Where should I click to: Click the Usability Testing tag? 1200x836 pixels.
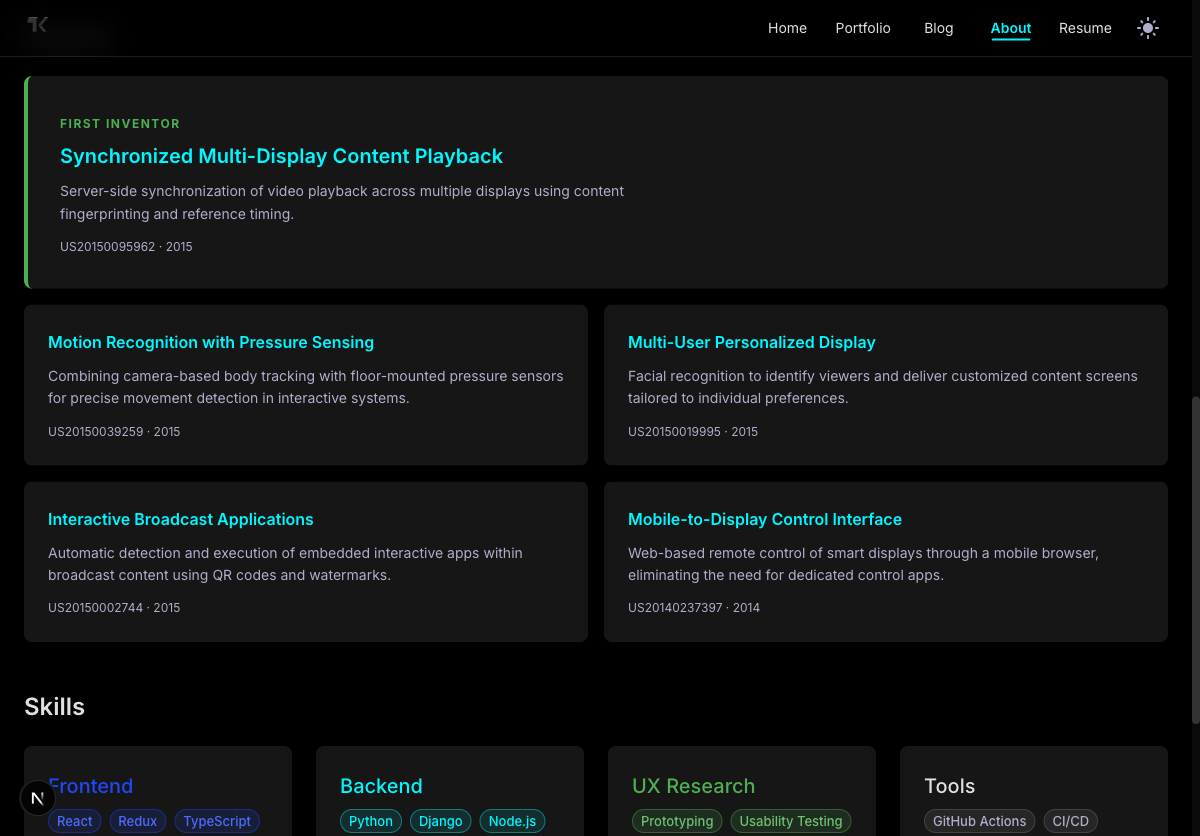pyautogui.click(x=790, y=821)
